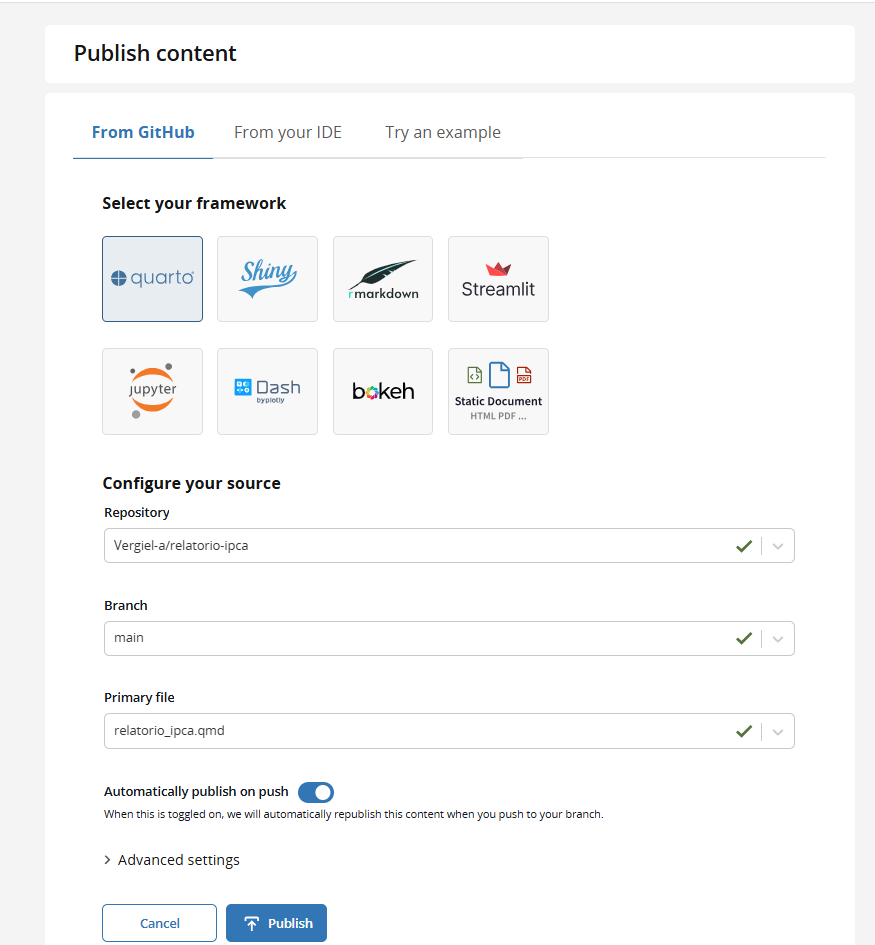Click the From GitHub tab
The width and height of the screenshot is (875, 945).
[143, 132]
